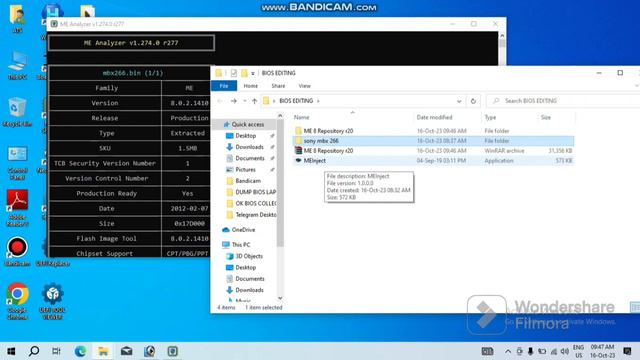Image resolution: width=640 pixels, height=360 pixels.
Task: Open Task View on the taskbar
Action: [x=56, y=351]
